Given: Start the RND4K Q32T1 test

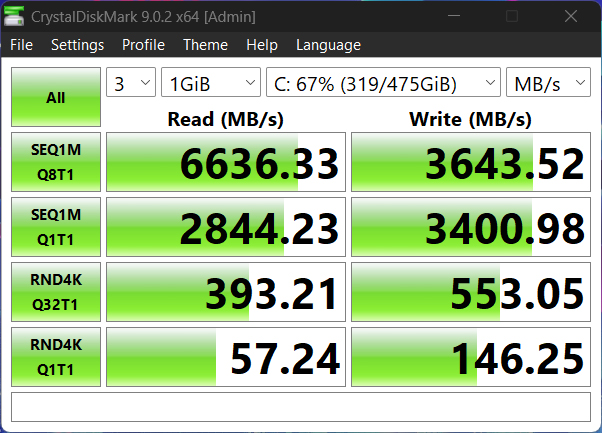Looking at the screenshot, I should tap(56, 292).
